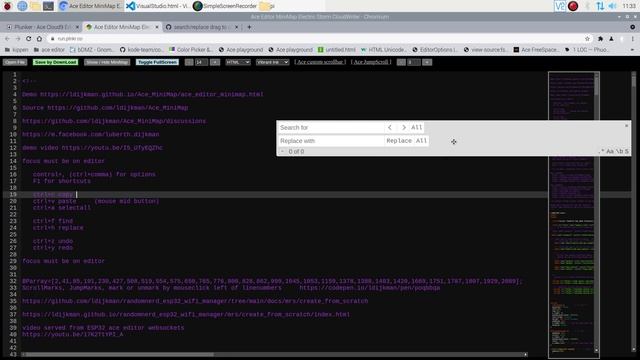Click the Toggle FullScreen button
The height and width of the screenshot is (360, 640).
(x=157, y=62)
